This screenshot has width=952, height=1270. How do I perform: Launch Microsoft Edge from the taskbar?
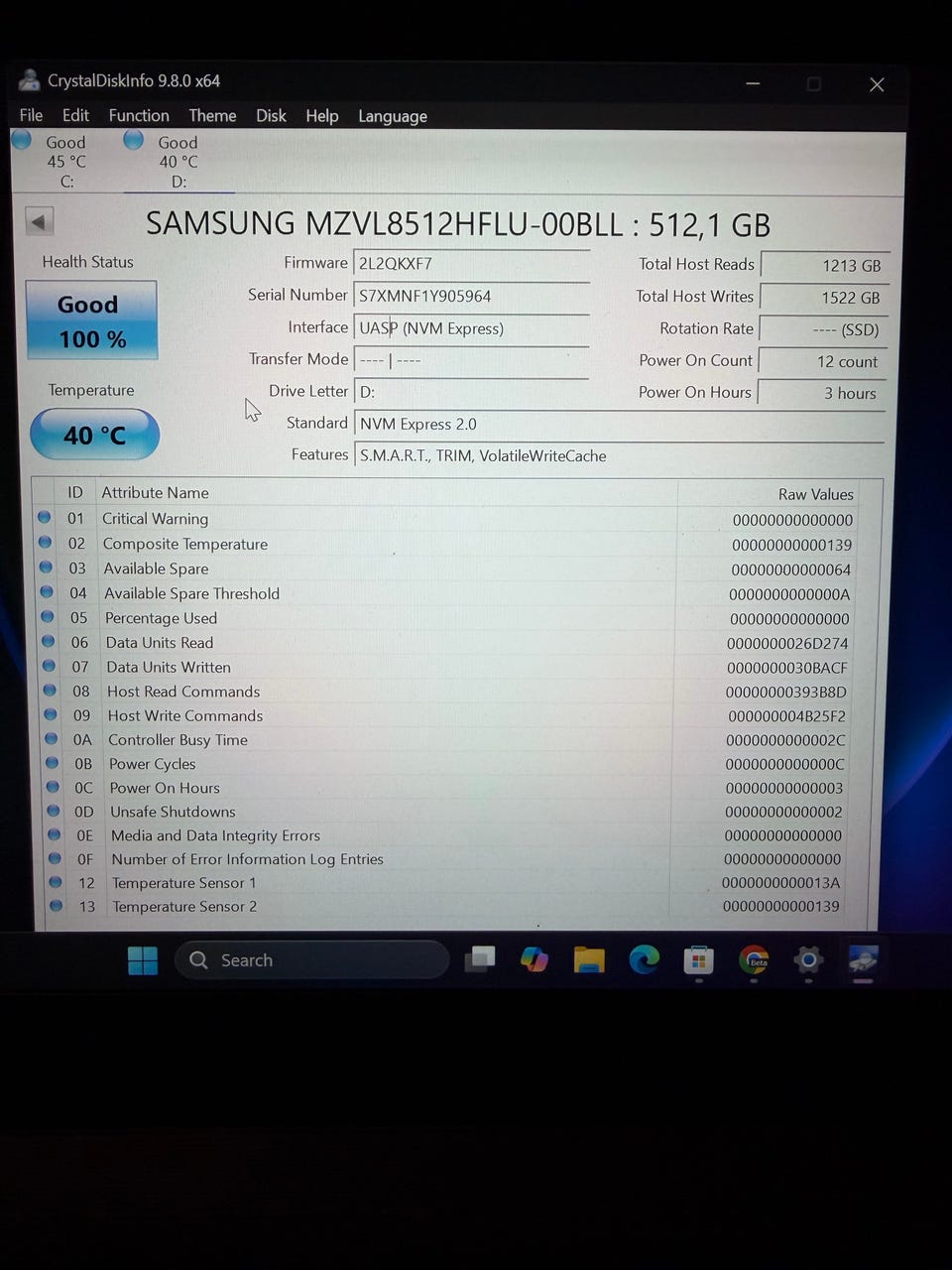click(x=644, y=959)
